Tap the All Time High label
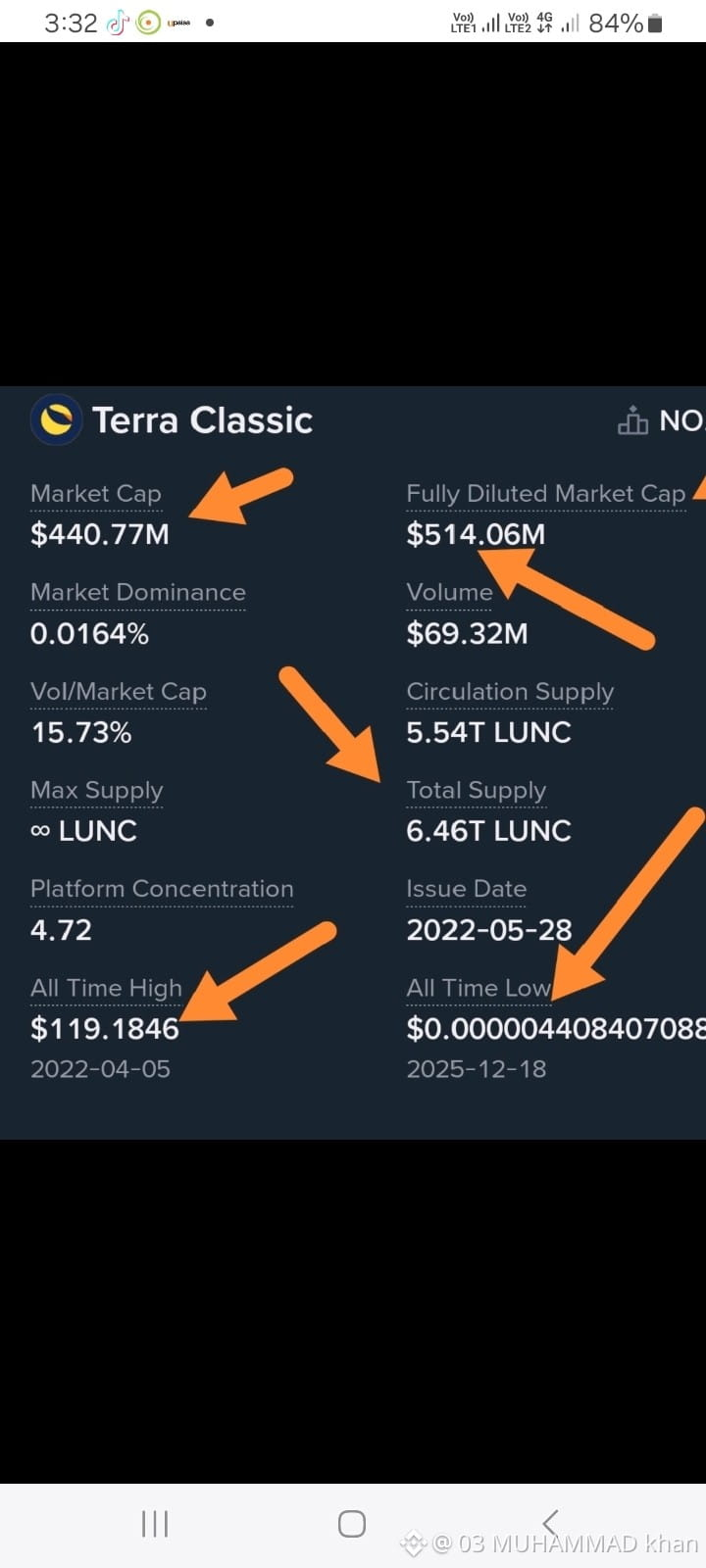 (106, 988)
